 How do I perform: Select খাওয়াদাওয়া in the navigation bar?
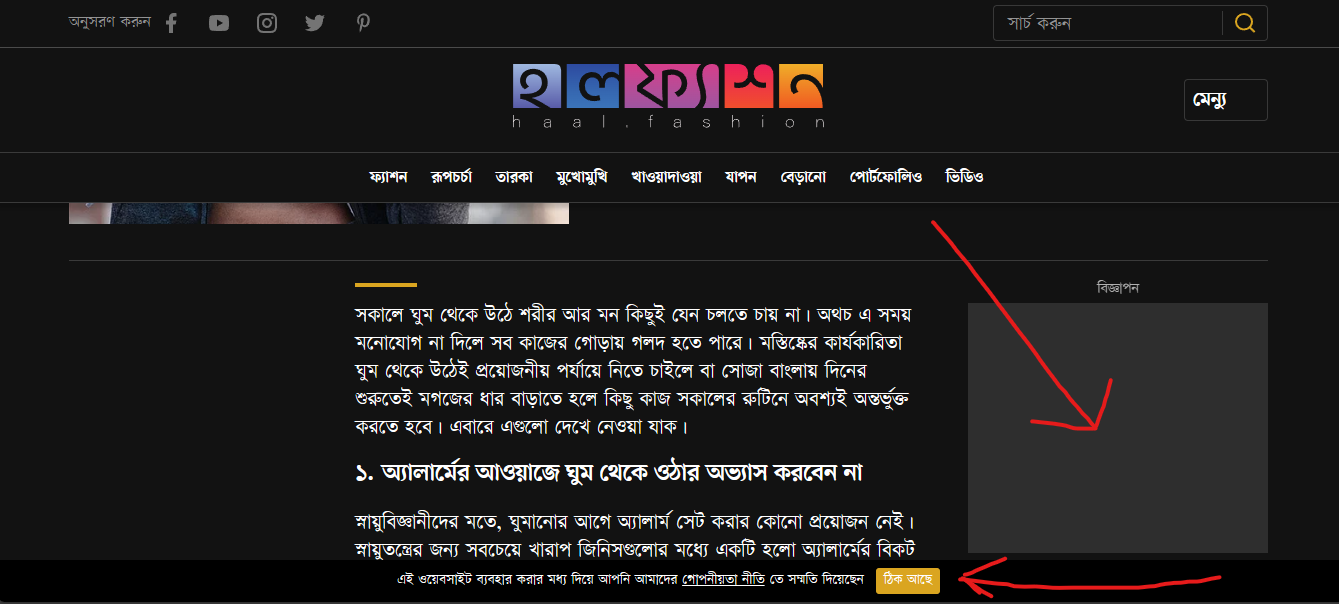pyautogui.click(x=666, y=177)
